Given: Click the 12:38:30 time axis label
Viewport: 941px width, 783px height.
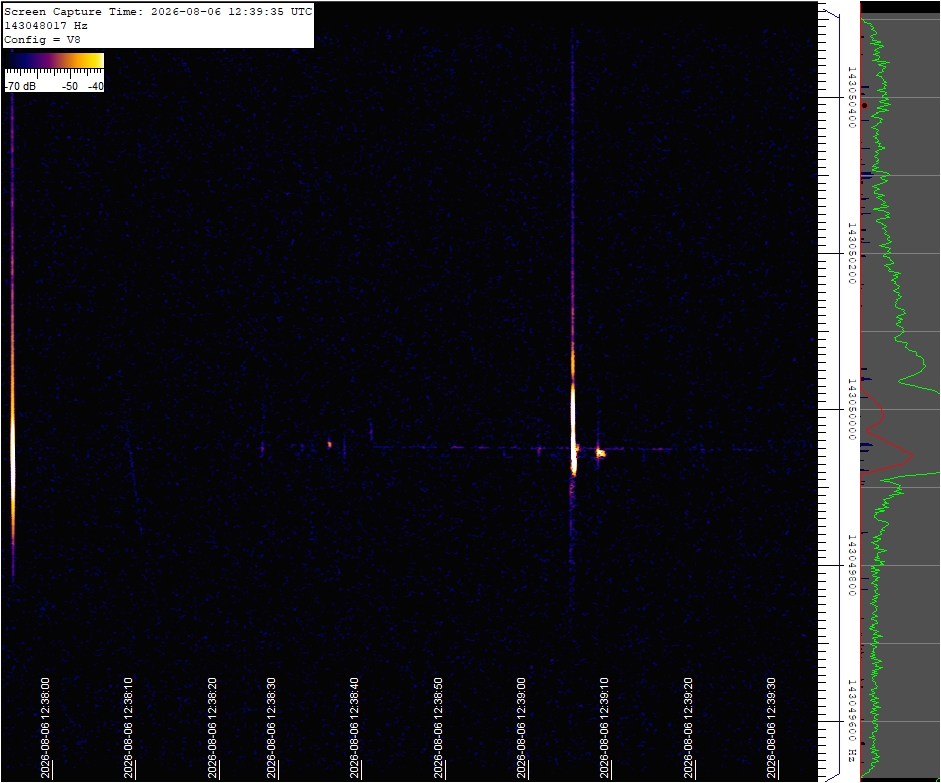Looking at the screenshot, I should coord(271,728).
